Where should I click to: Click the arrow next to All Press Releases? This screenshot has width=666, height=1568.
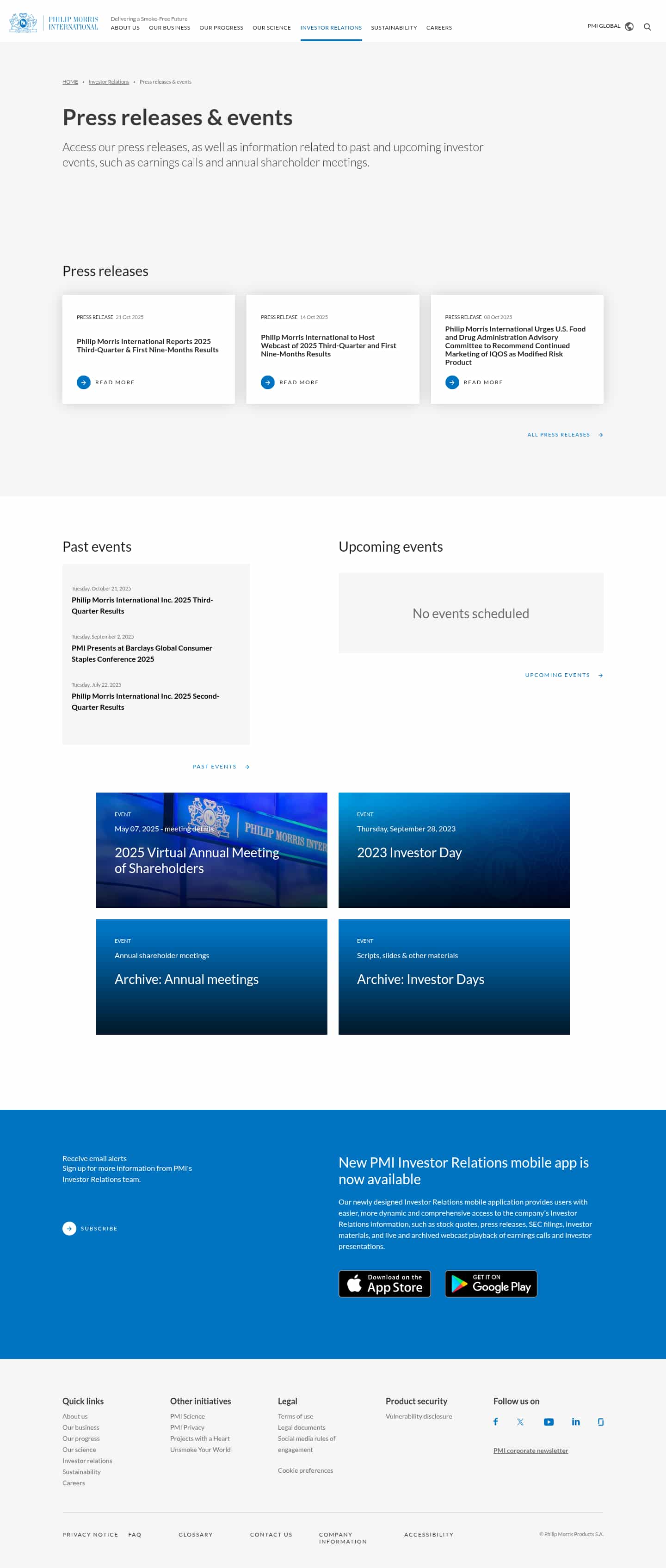[x=600, y=435]
